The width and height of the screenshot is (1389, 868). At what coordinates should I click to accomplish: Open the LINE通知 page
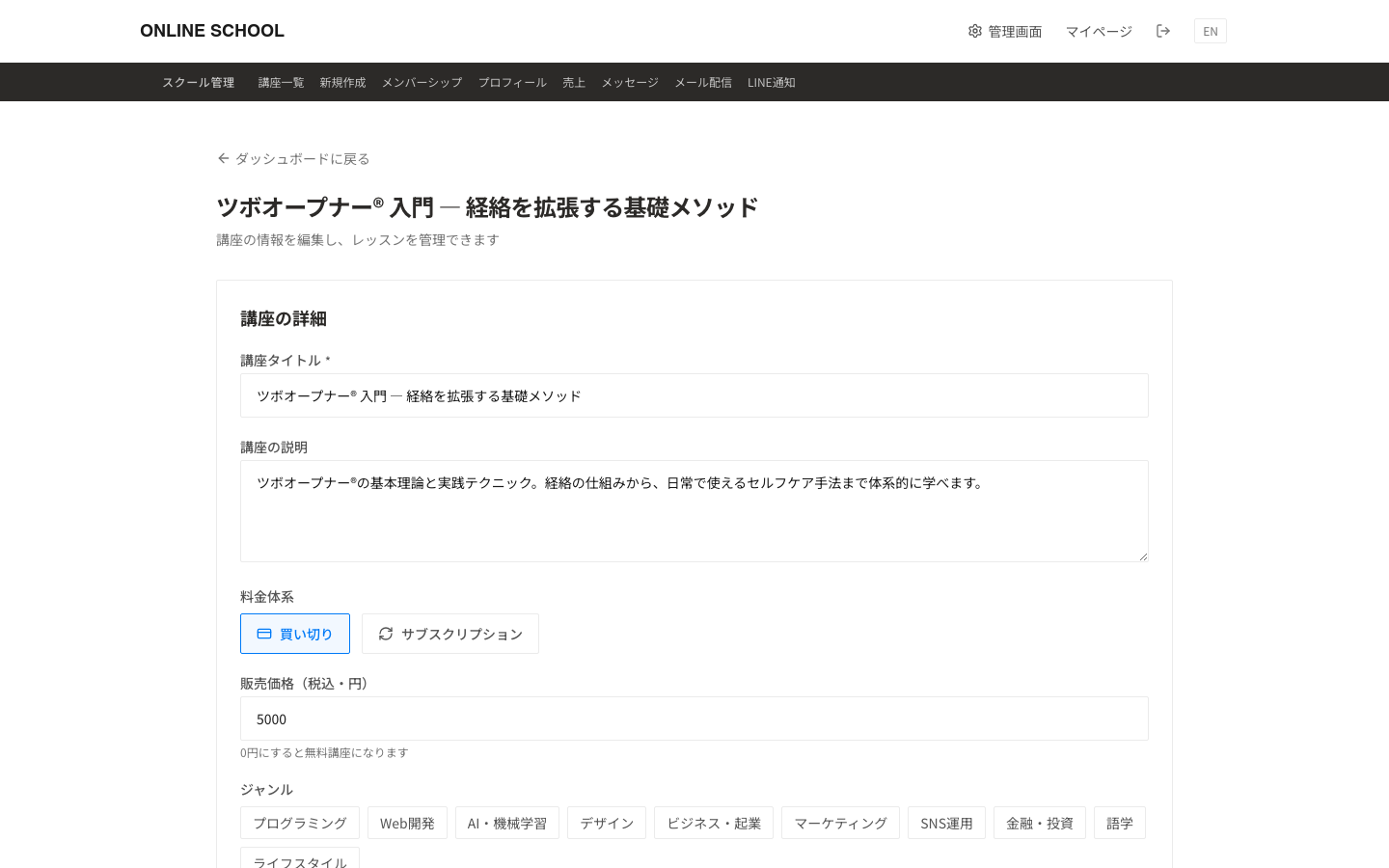click(x=772, y=82)
